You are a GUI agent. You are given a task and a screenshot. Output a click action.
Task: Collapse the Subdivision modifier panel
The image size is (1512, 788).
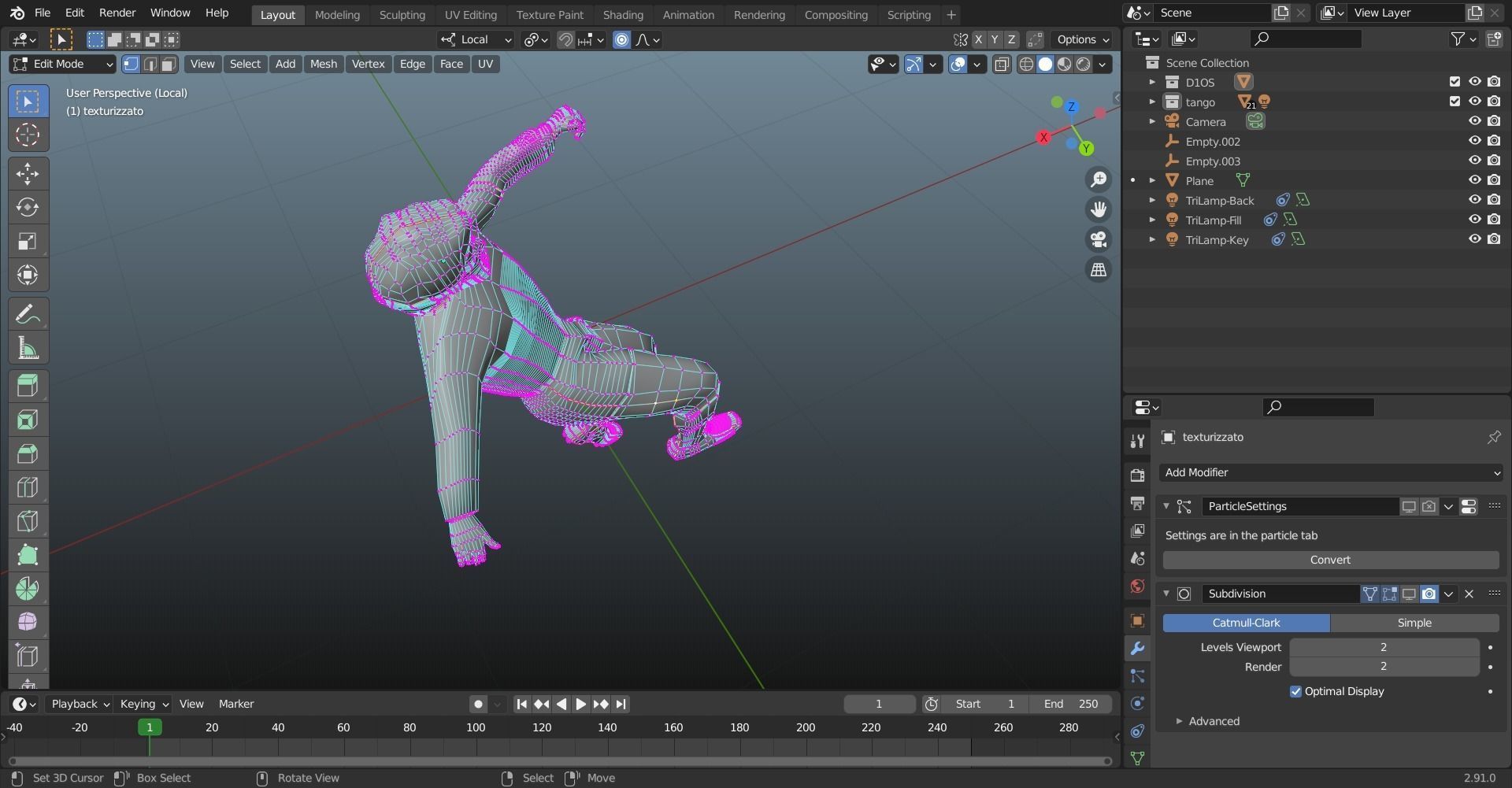point(1166,594)
